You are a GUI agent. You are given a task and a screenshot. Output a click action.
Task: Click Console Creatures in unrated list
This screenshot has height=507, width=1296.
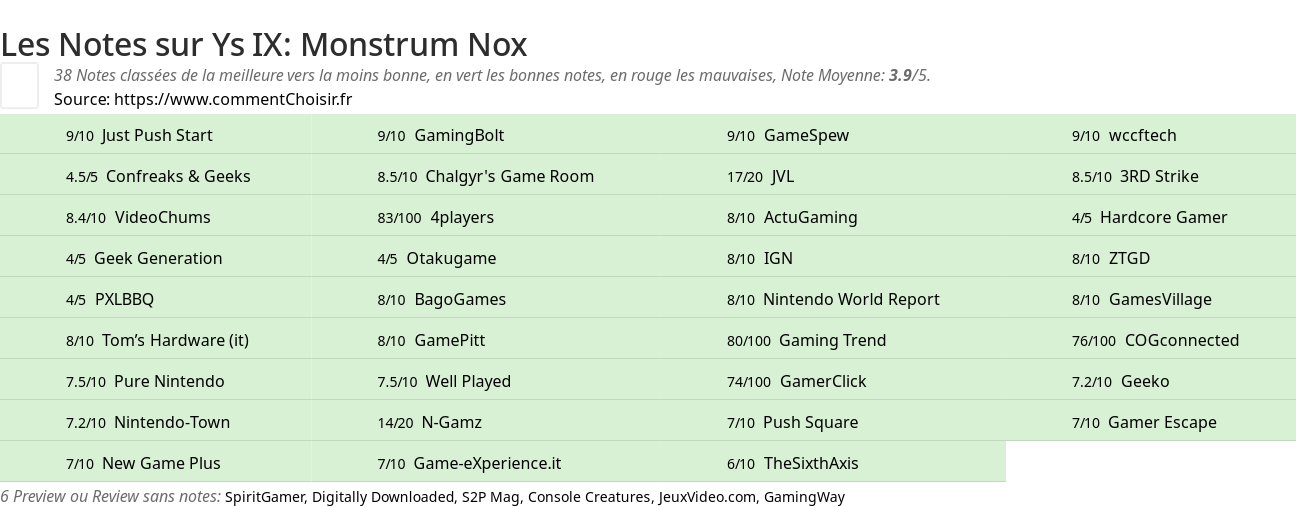pyautogui.click(x=589, y=497)
